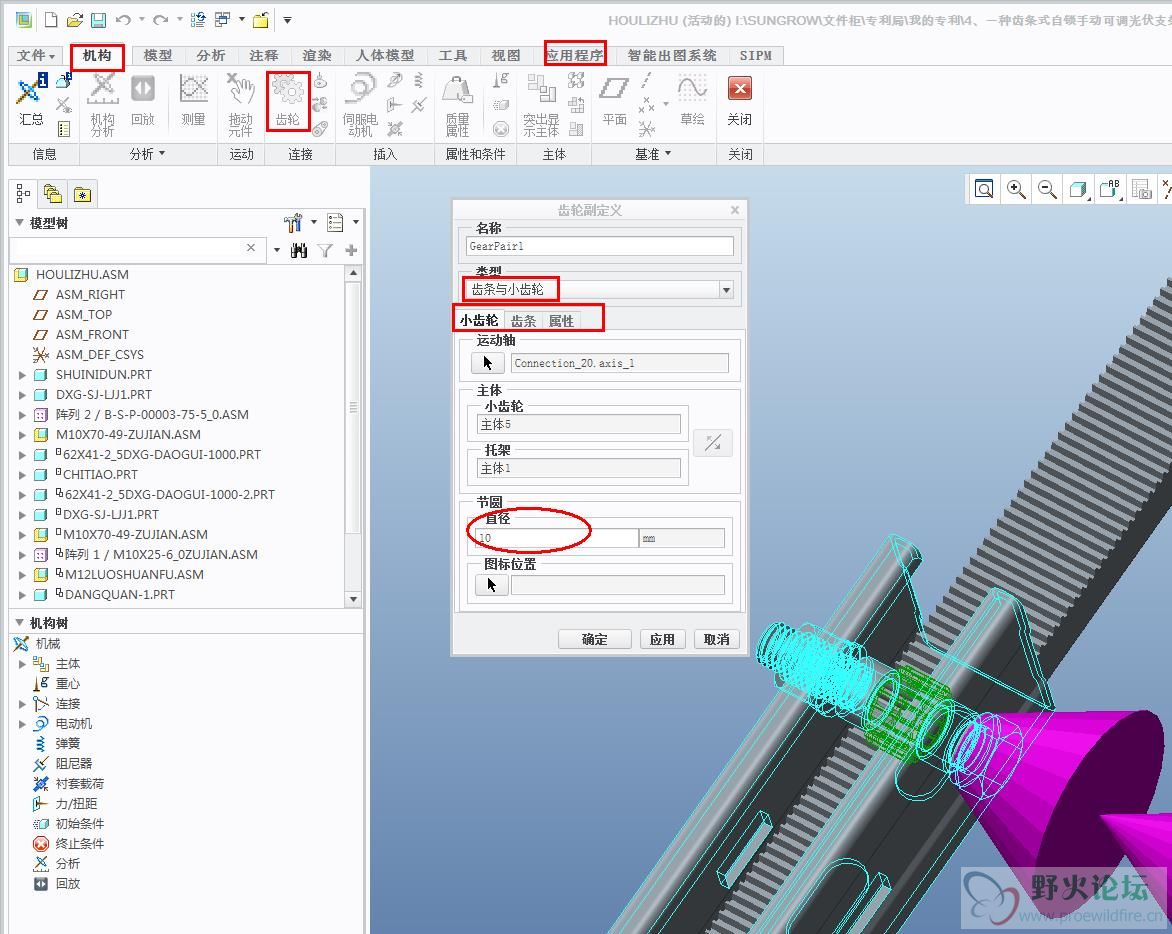This screenshot has width=1172, height=934.
Task: Click the 汇总 summary icon
Action: (30, 100)
